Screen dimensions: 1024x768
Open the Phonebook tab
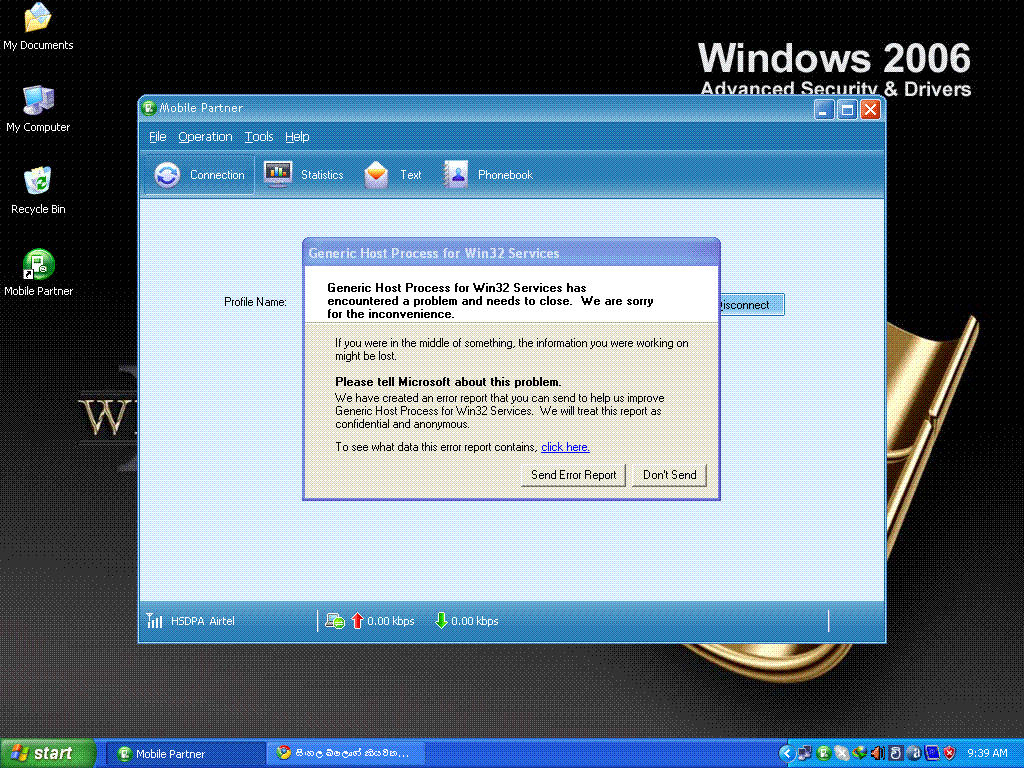[488, 175]
